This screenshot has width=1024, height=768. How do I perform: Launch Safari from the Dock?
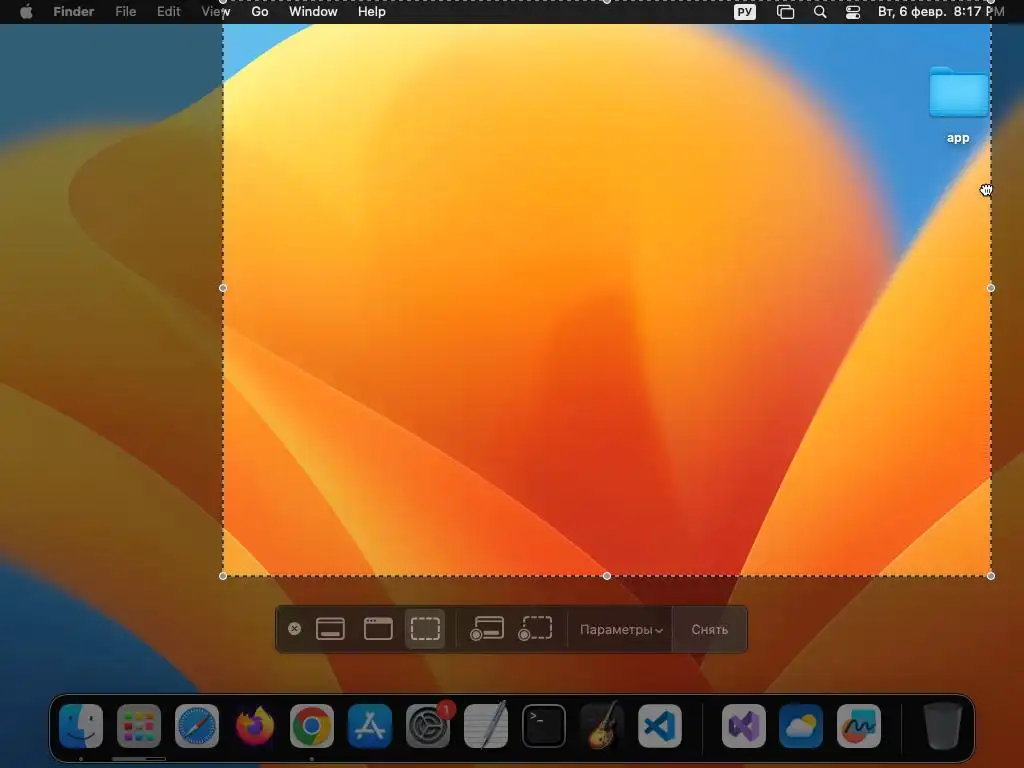[197, 726]
